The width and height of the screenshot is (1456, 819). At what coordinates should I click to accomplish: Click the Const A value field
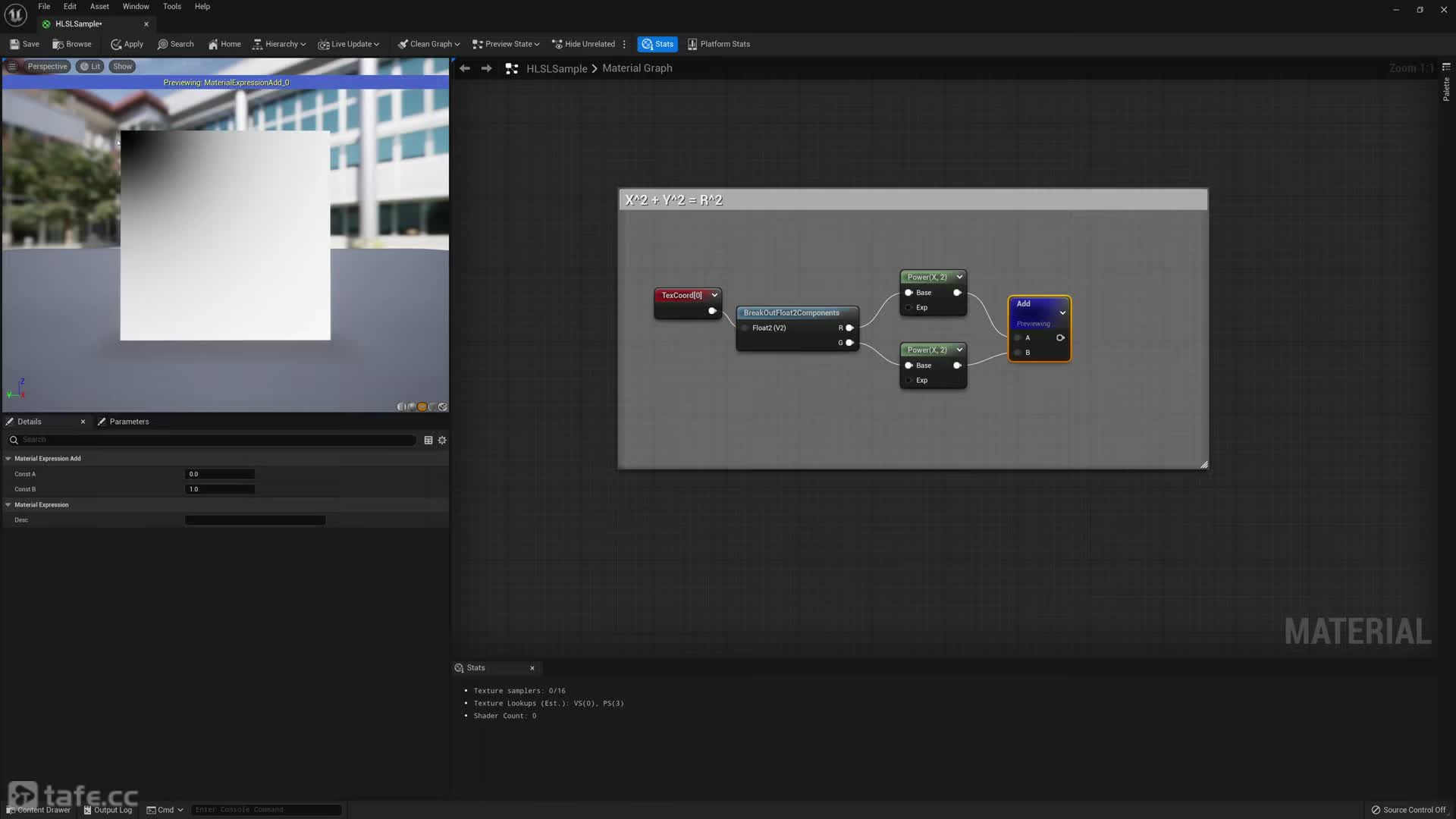(220, 474)
